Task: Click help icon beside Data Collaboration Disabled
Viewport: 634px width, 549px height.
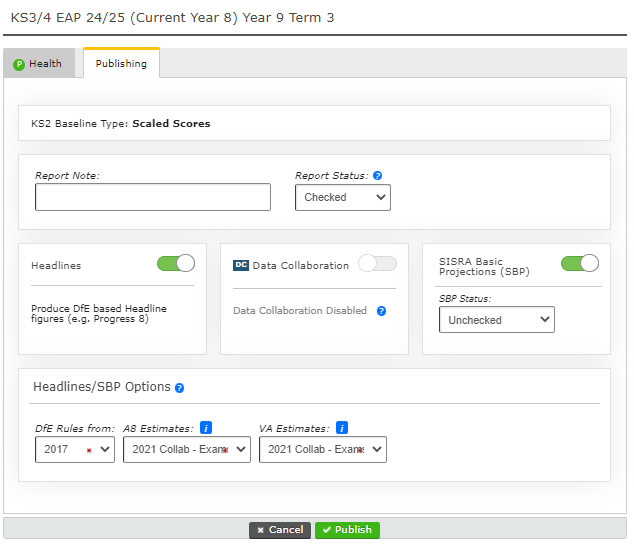Action: tap(381, 311)
